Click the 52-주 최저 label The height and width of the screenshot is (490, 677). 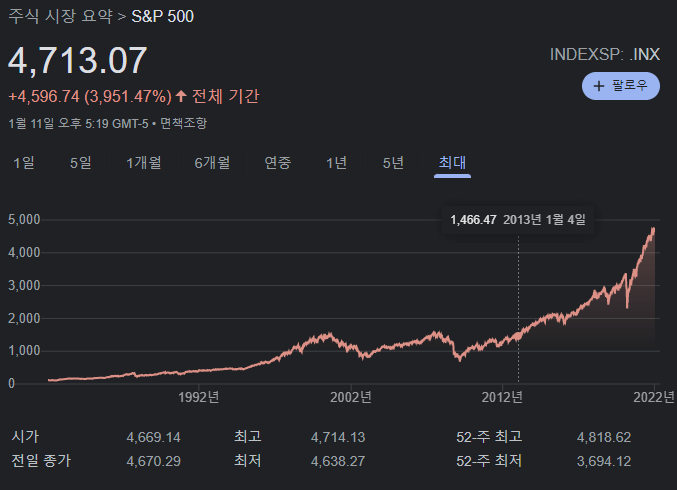click(489, 460)
